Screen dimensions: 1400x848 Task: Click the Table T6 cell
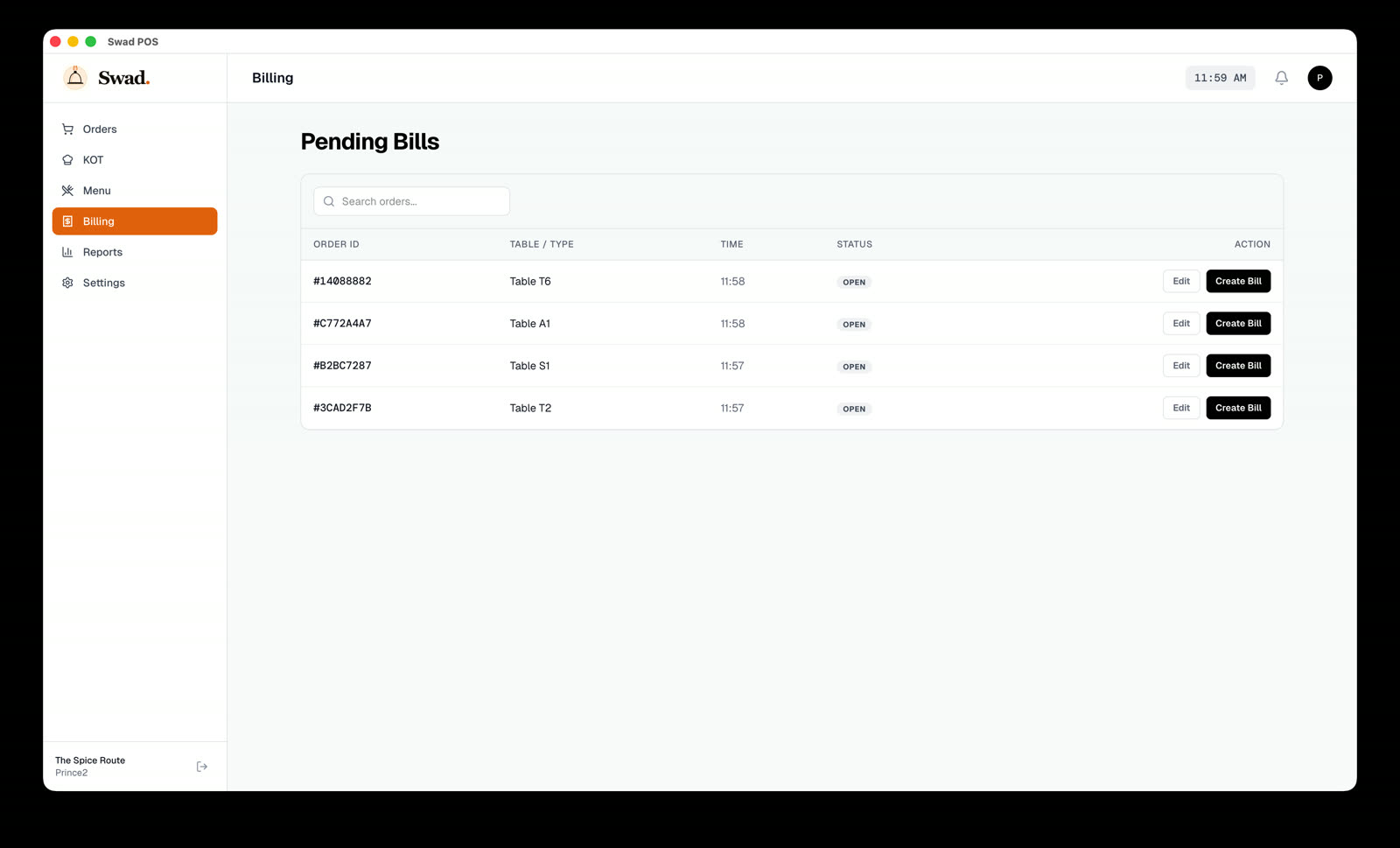click(x=530, y=281)
